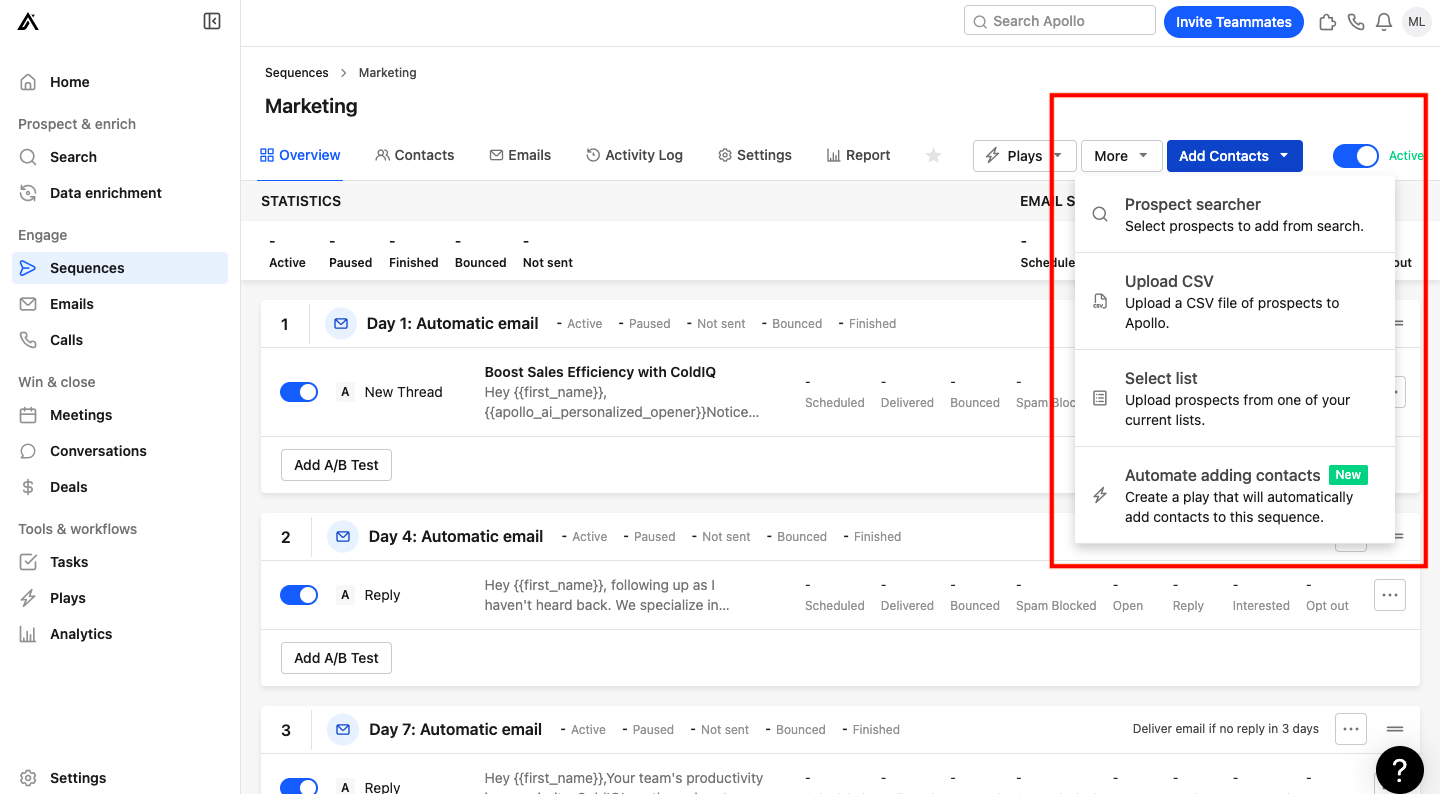Open Analytics in the sidebar
Image resolution: width=1440 pixels, height=794 pixels.
pyautogui.click(x=120, y=634)
